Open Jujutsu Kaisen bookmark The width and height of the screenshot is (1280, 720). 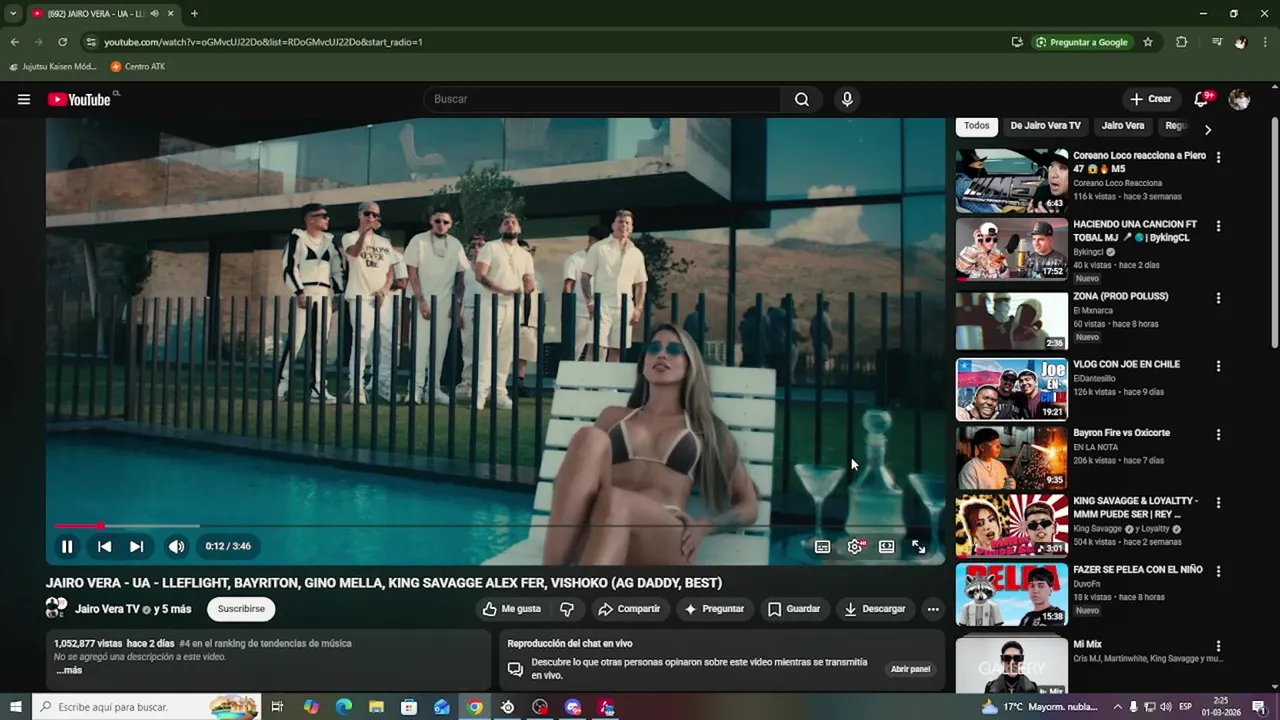pyautogui.click(x=52, y=67)
